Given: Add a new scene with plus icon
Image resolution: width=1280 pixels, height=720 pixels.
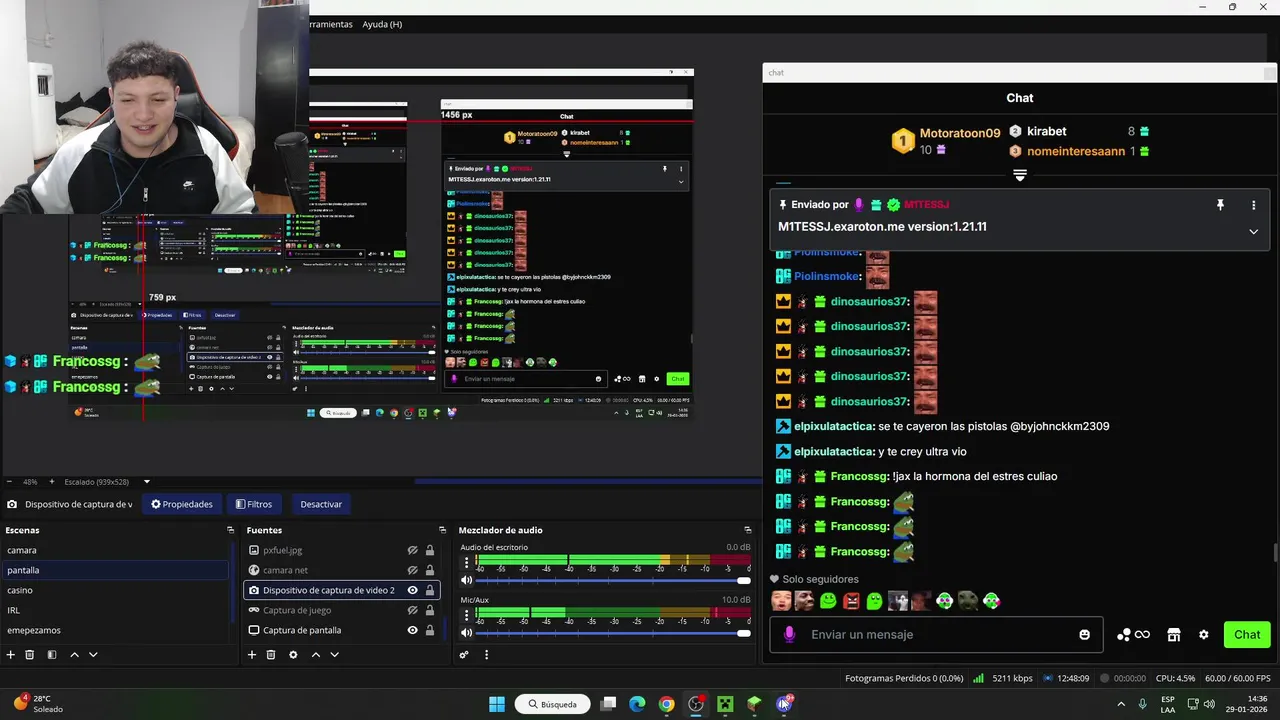Looking at the screenshot, I should coord(11,655).
